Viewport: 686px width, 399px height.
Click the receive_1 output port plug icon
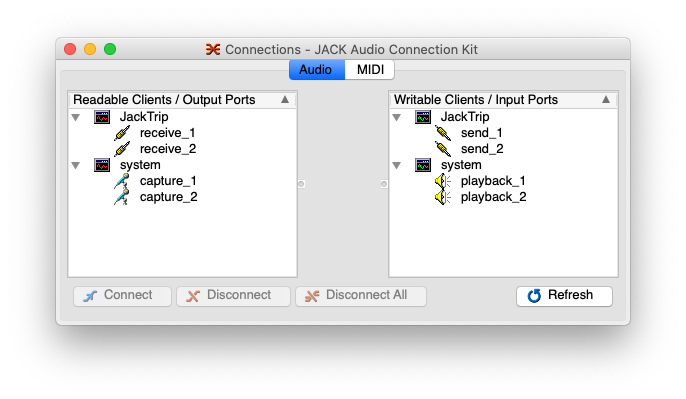[x=122, y=133]
